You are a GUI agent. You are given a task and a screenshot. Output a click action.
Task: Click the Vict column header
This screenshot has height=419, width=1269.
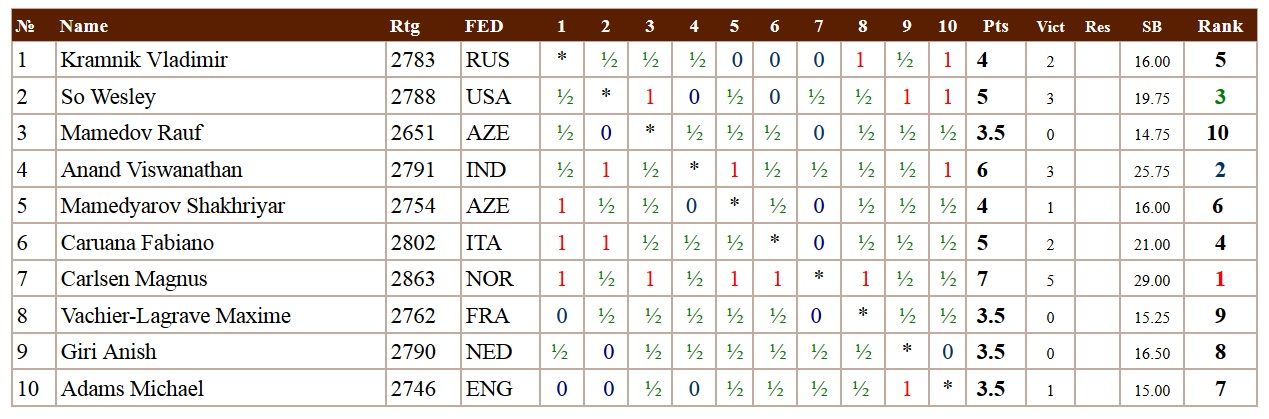[1050, 27]
